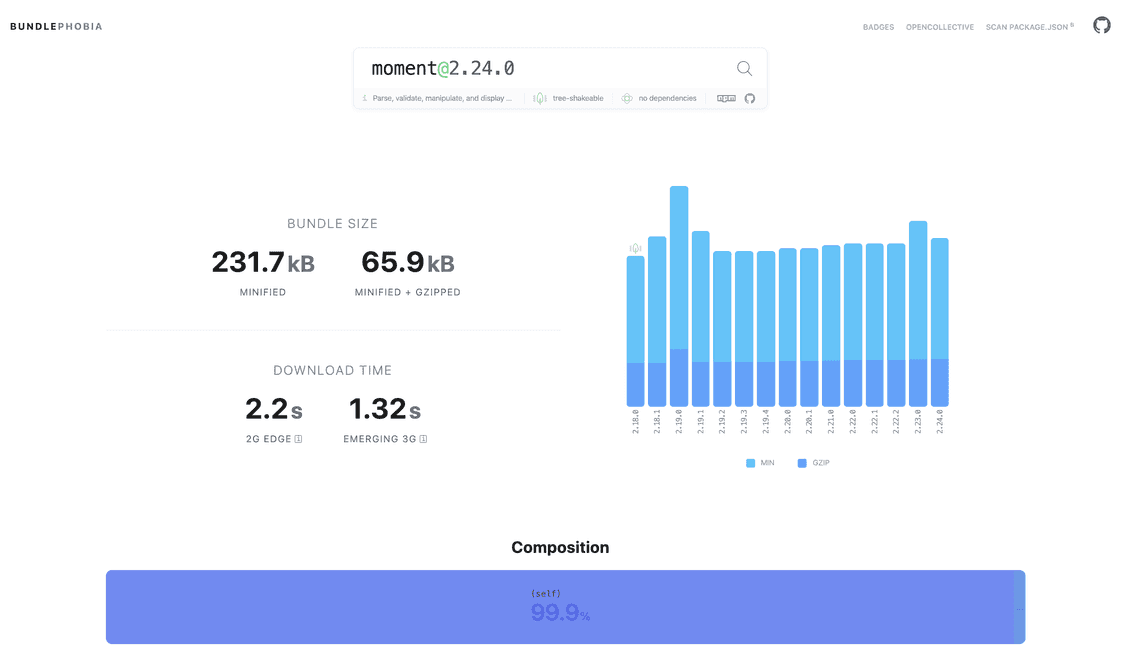The width and height of the screenshot is (1125, 646).
Task: Click the tree-shakeable leaf icon
Action: [540, 98]
